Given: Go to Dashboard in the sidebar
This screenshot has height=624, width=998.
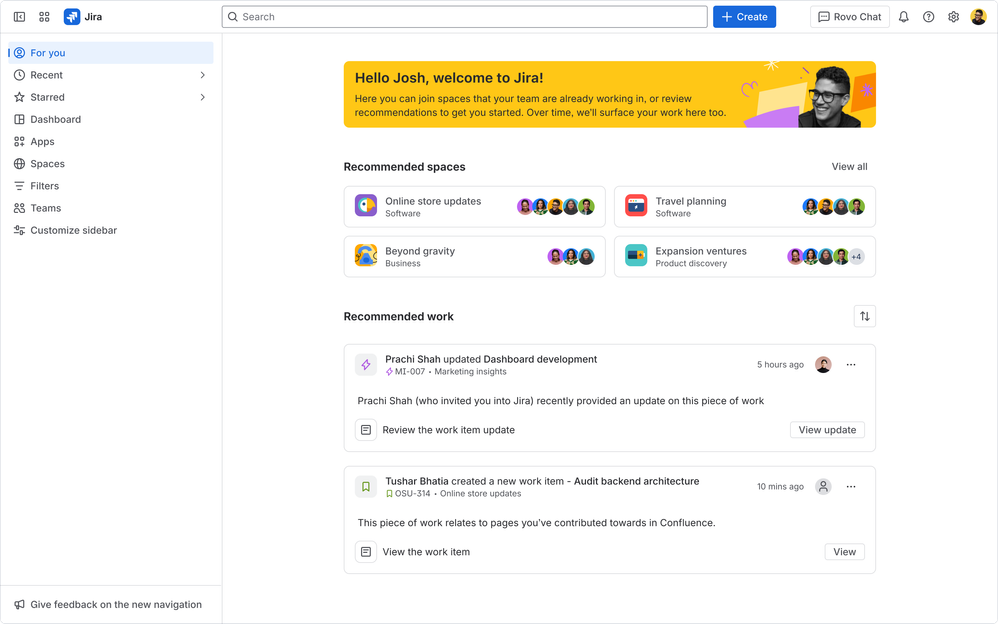Looking at the screenshot, I should [111, 119].
